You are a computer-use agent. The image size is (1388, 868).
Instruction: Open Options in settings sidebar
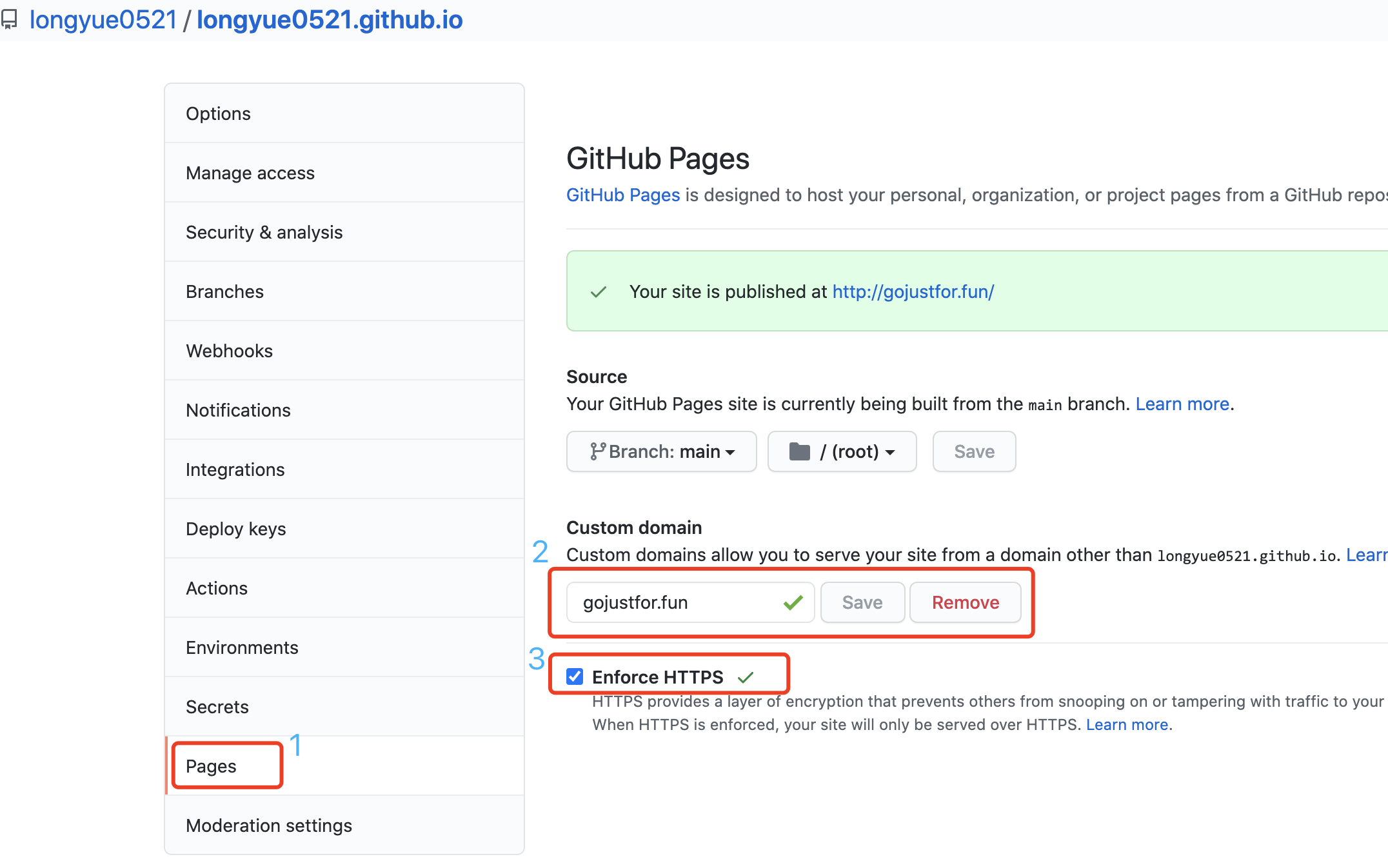344,113
